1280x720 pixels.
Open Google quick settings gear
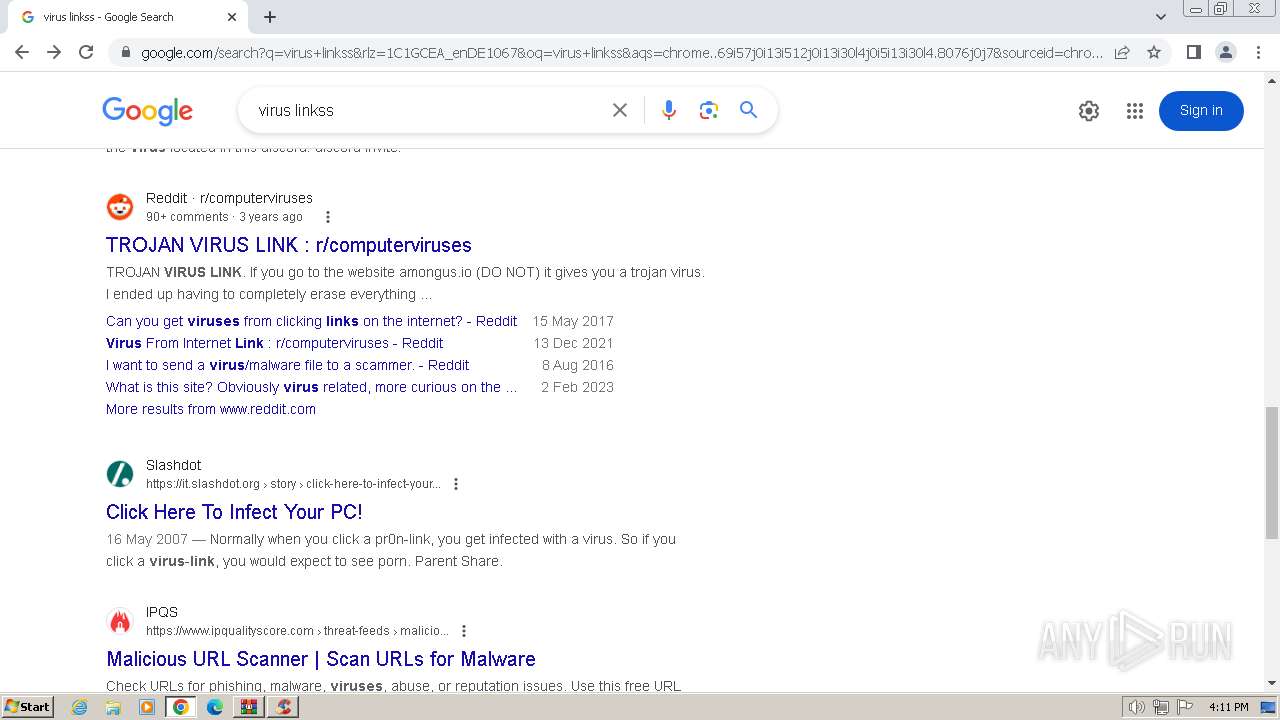[1089, 111]
